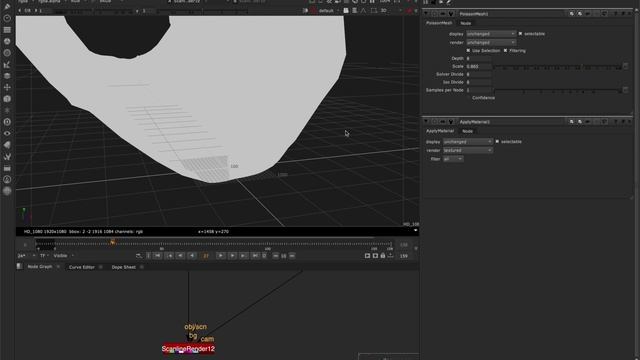Open the ToolSets wrench icon

tap(7, 156)
